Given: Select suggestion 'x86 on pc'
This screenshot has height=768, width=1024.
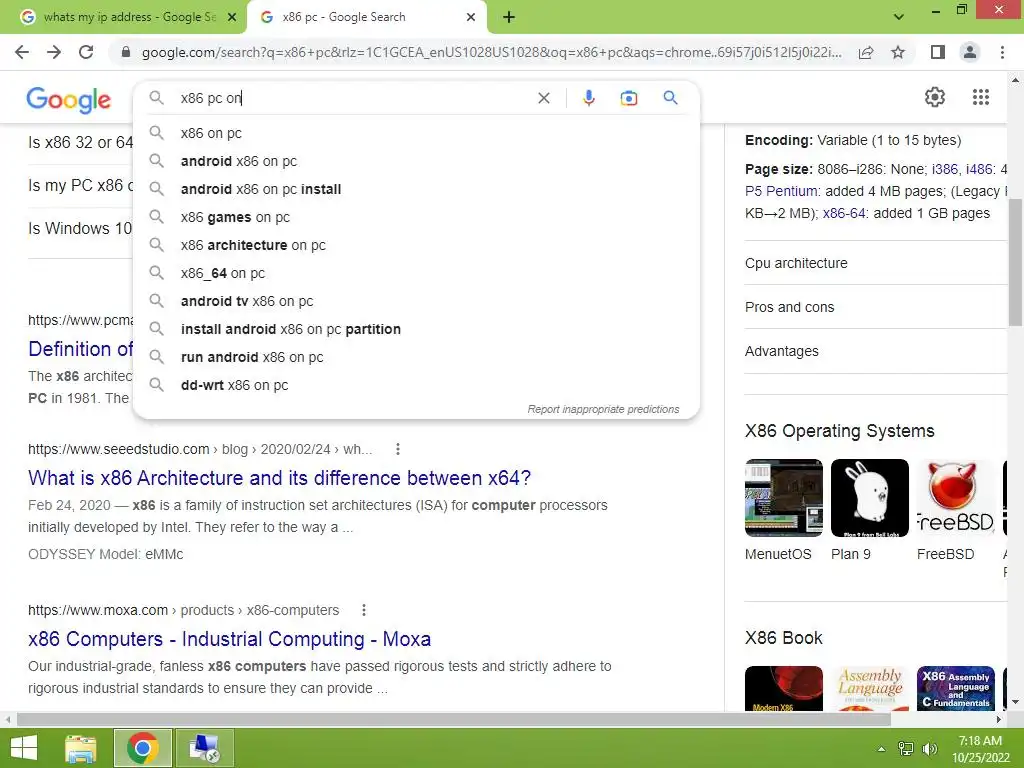Looking at the screenshot, I should [416, 133].
